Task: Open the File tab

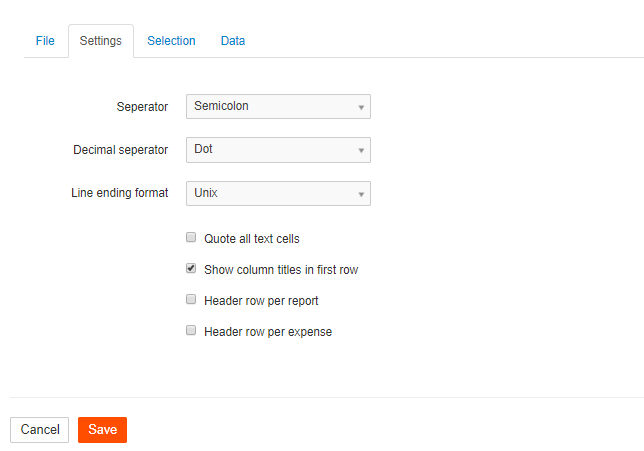Action: pos(45,41)
